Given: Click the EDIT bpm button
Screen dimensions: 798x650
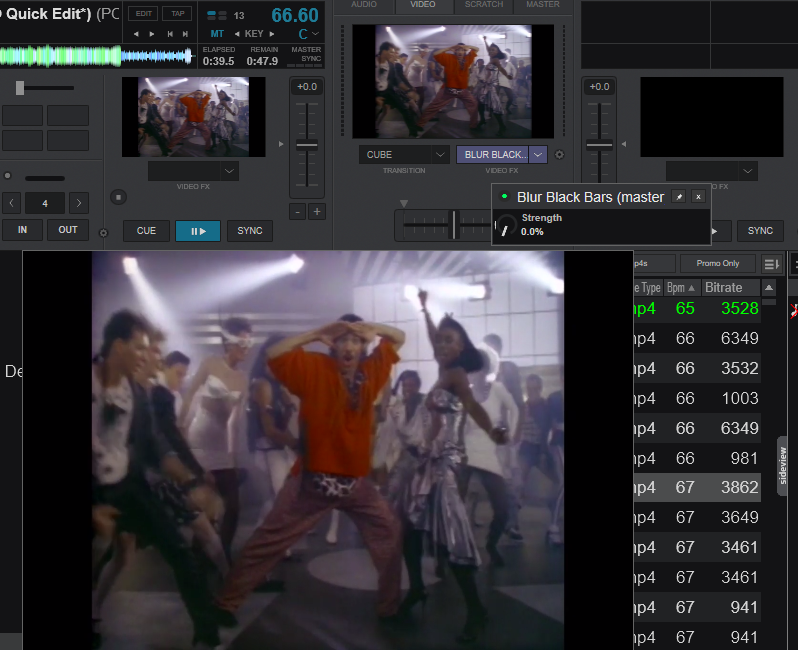Looking at the screenshot, I should tap(144, 14).
